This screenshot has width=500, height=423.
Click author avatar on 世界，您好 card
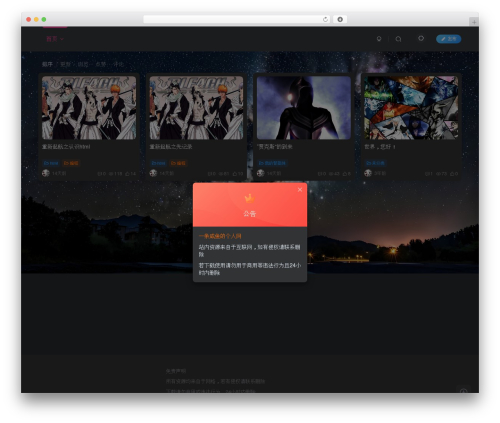point(368,173)
